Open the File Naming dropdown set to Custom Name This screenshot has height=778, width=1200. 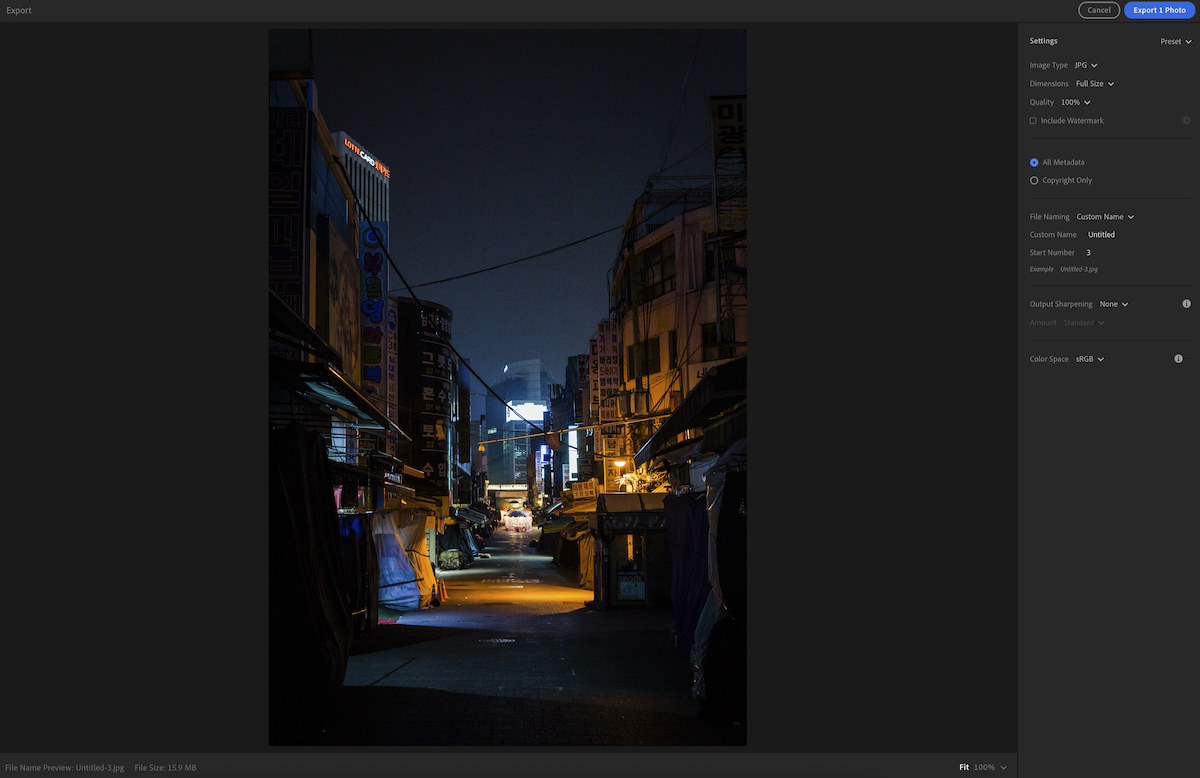pos(1103,216)
